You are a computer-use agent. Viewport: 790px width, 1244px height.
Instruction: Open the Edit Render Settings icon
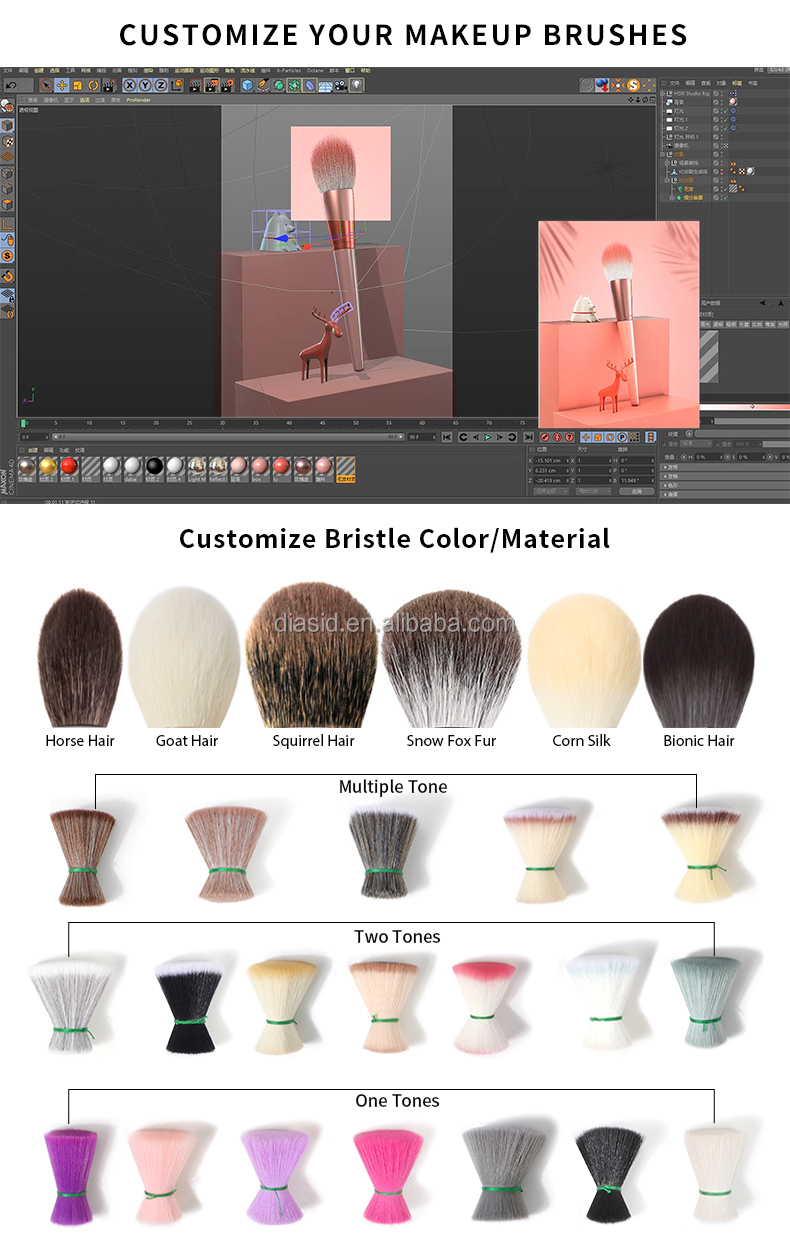coord(227,85)
